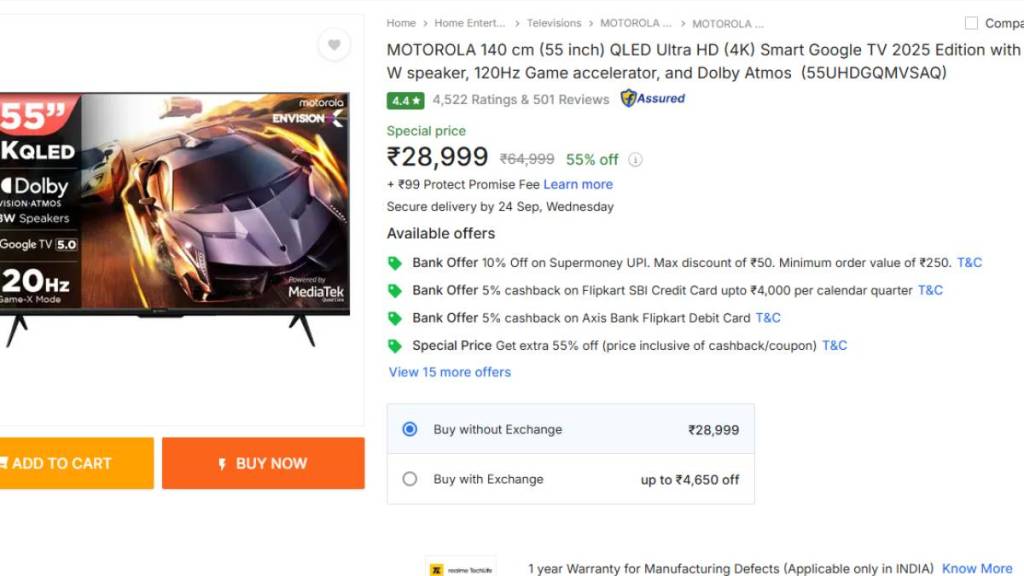Select Buy with Exchange option

[x=410, y=479]
